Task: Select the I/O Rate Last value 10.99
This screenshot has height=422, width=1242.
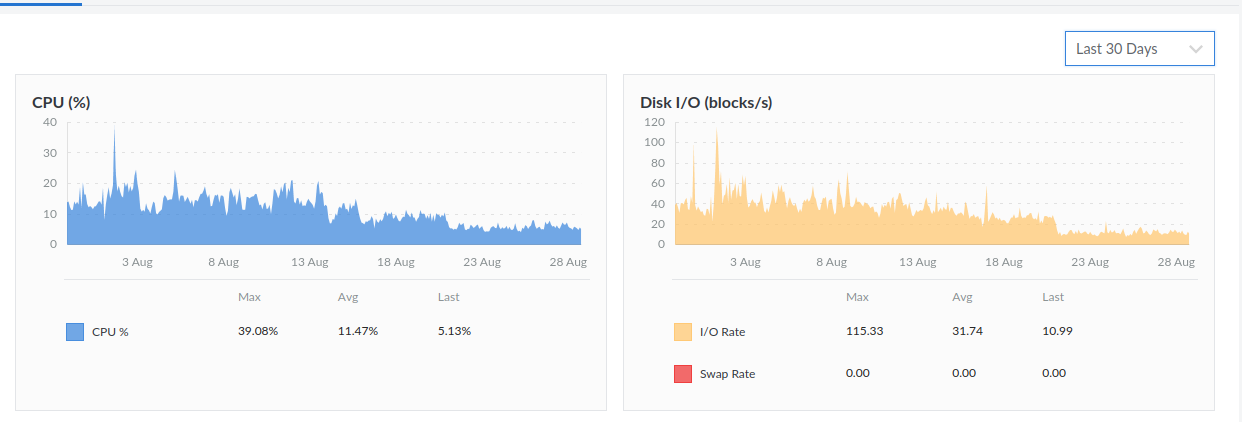Action: pos(1057,331)
